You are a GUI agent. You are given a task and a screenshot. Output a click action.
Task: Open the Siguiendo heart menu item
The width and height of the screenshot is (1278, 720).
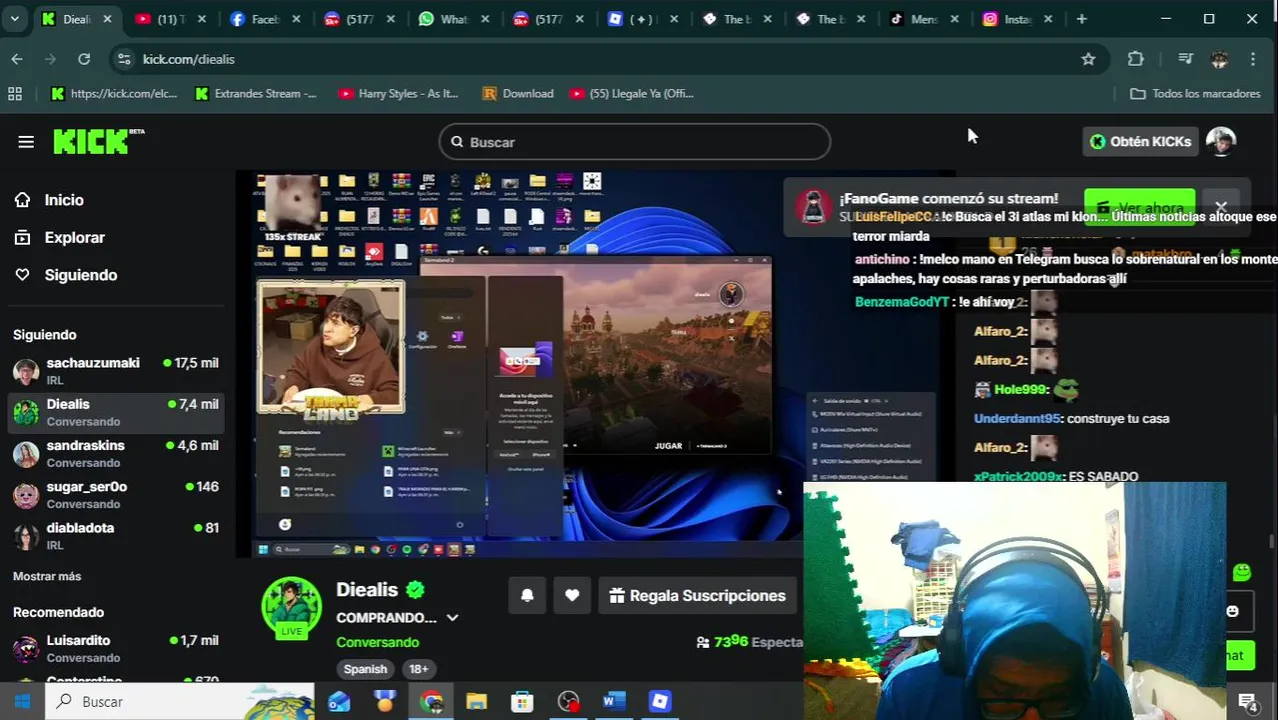click(x=80, y=275)
